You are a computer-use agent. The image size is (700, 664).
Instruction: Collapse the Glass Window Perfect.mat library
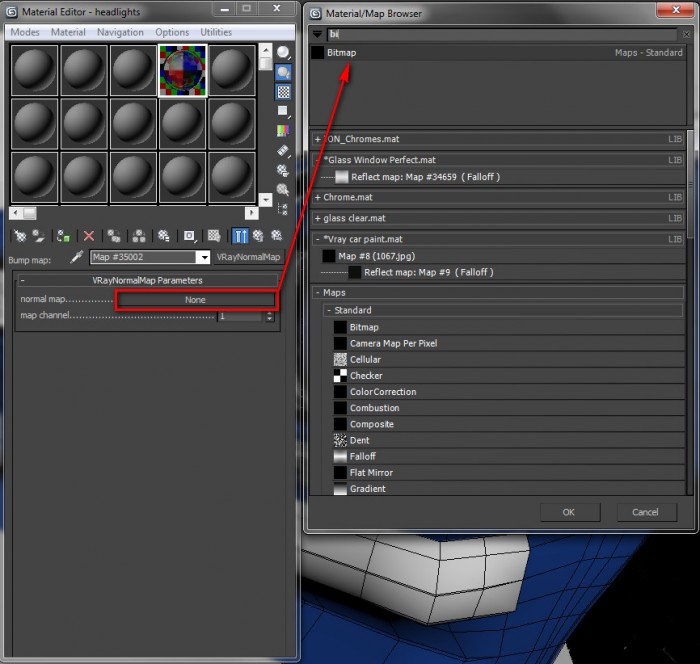[317, 160]
